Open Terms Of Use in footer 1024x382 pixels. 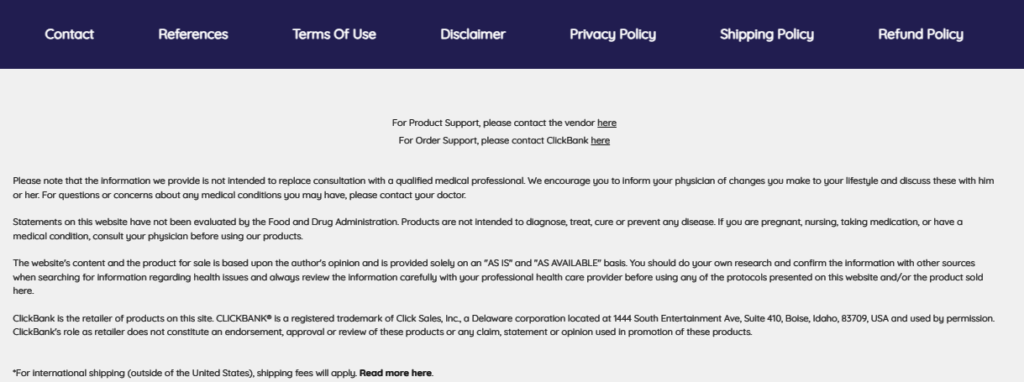click(x=334, y=35)
